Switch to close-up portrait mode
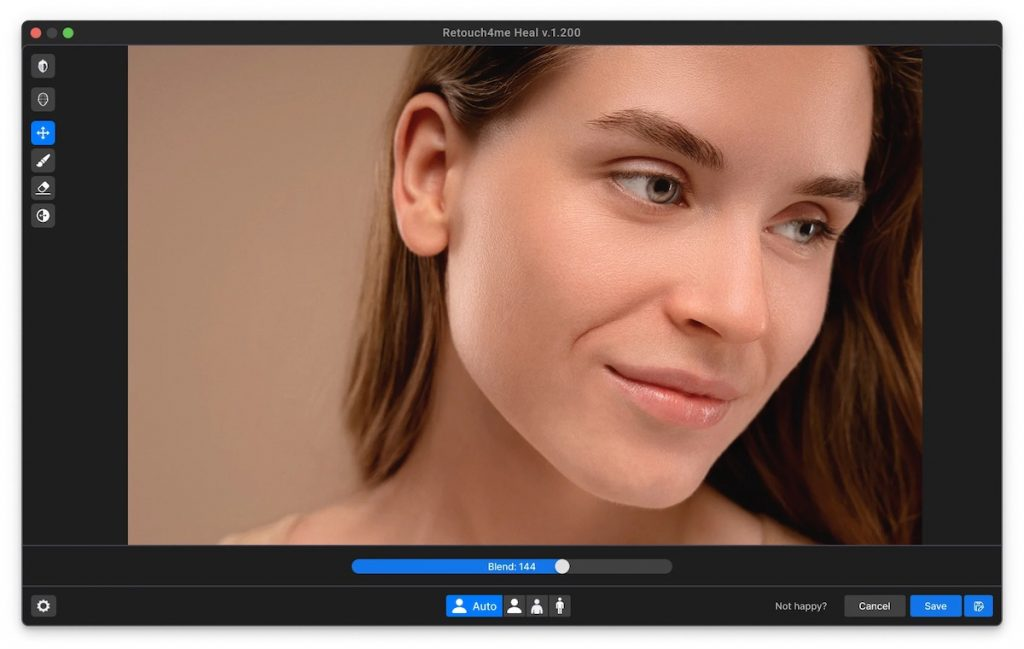The width and height of the screenshot is (1024, 649). [514, 606]
